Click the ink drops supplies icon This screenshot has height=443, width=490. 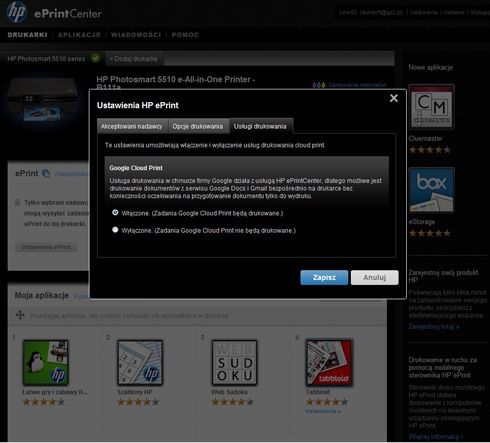coord(319,85)
